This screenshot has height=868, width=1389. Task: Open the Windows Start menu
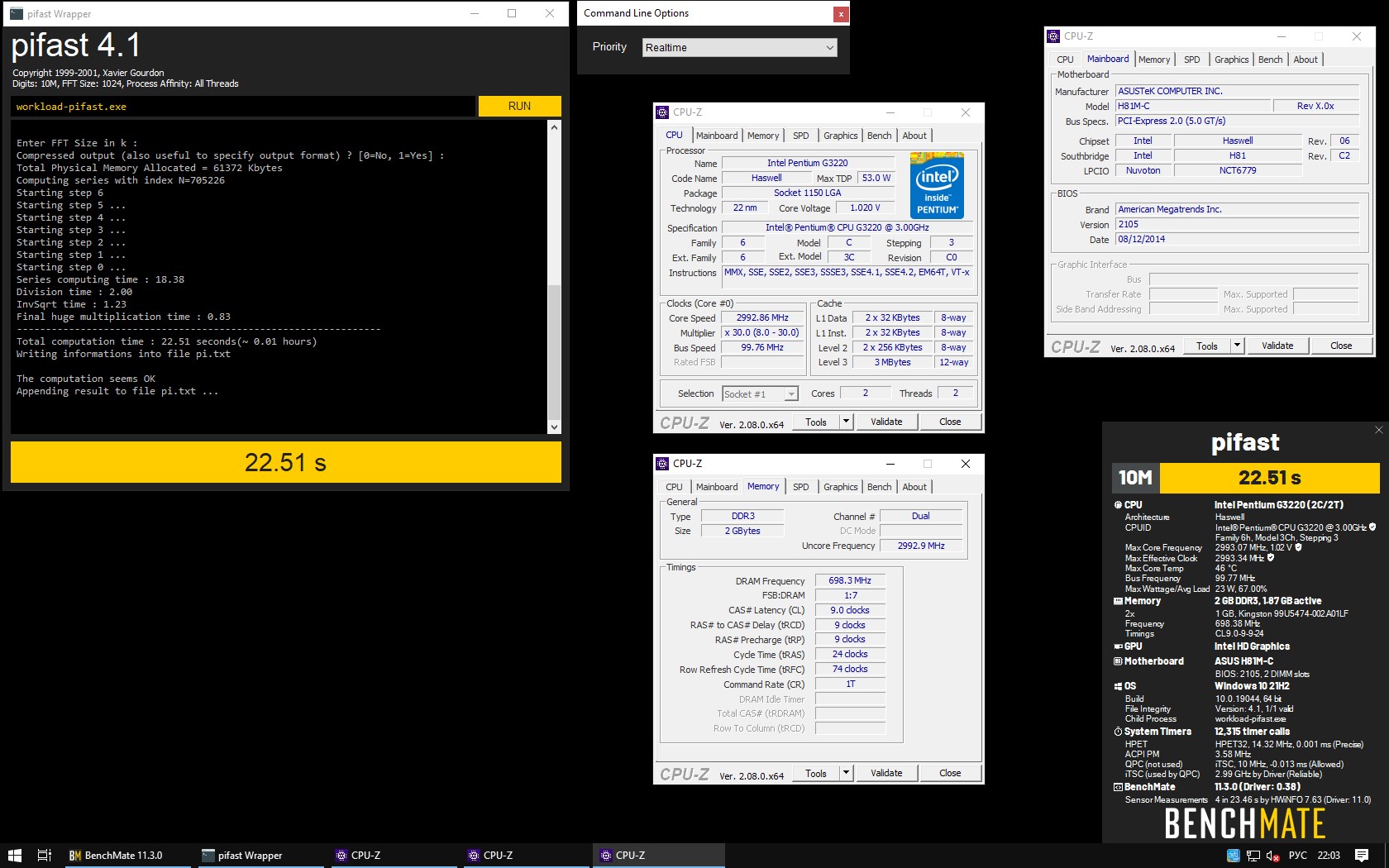[x=14, y=856]
